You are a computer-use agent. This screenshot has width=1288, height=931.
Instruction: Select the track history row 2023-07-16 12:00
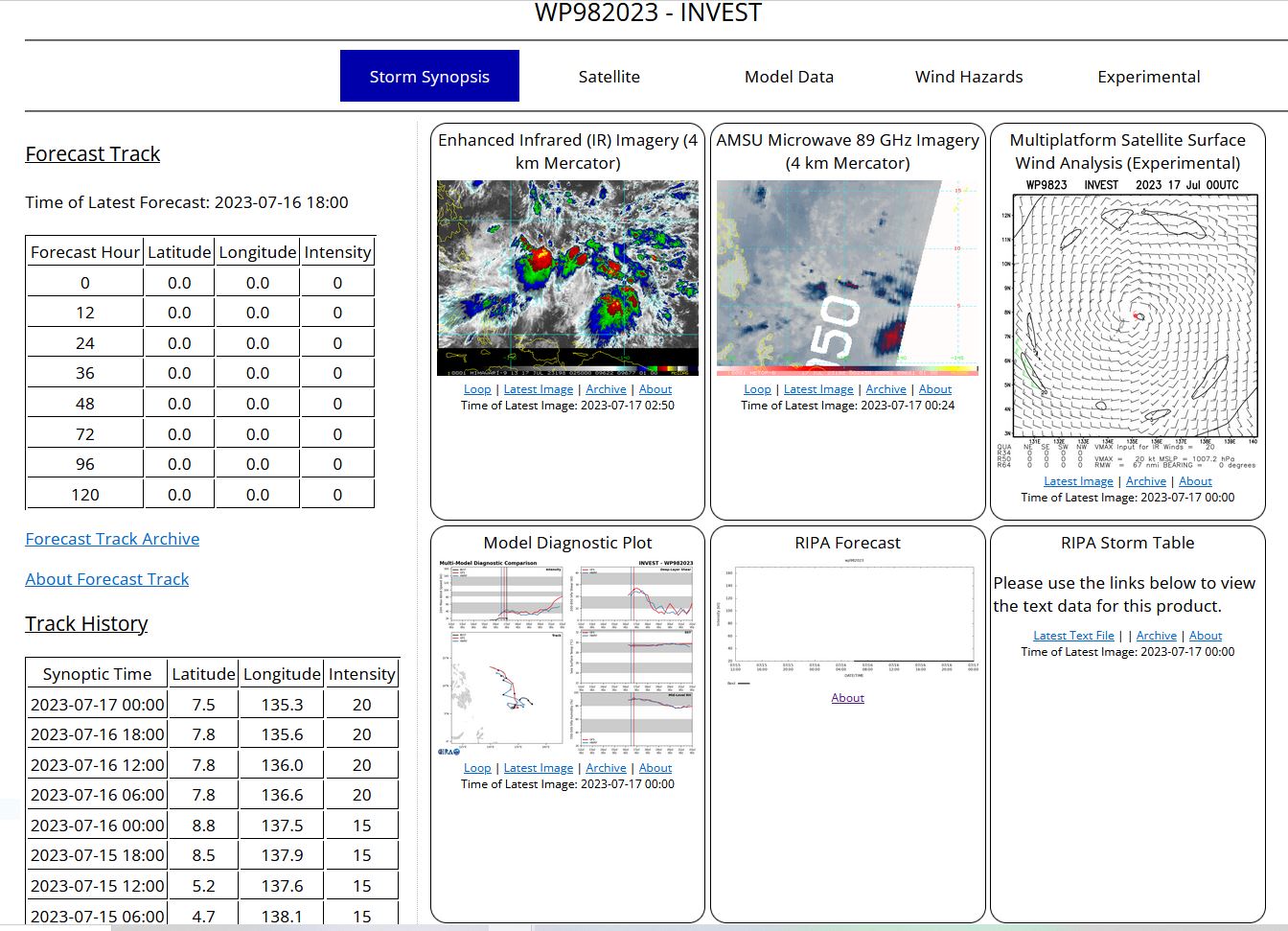[212, 765]
